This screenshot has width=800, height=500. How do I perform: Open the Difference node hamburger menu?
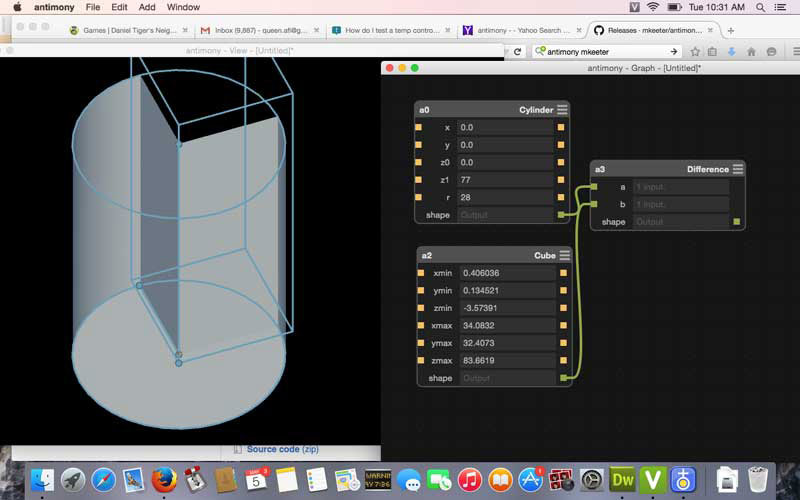[738, 169]
